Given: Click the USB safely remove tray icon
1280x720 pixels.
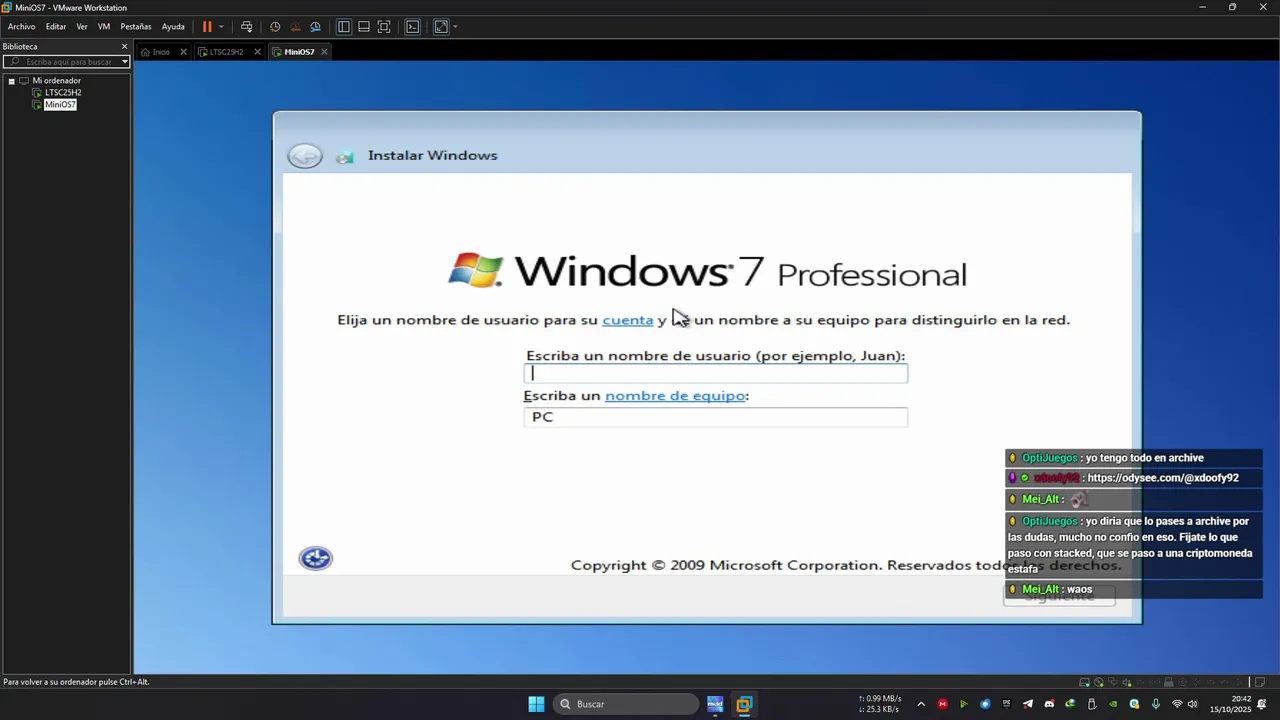Looking at the screenshot, I should [x=1092, y=704].
